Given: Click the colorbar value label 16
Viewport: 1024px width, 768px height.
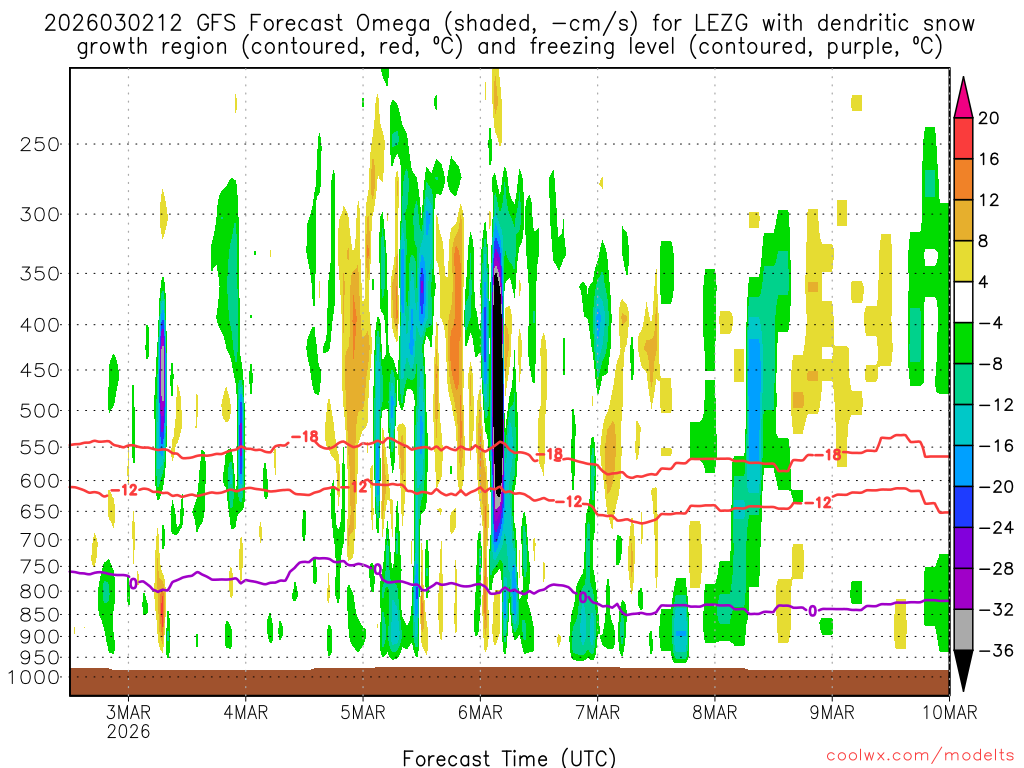Looking at the screenshot, I should [x=989, y=159].
